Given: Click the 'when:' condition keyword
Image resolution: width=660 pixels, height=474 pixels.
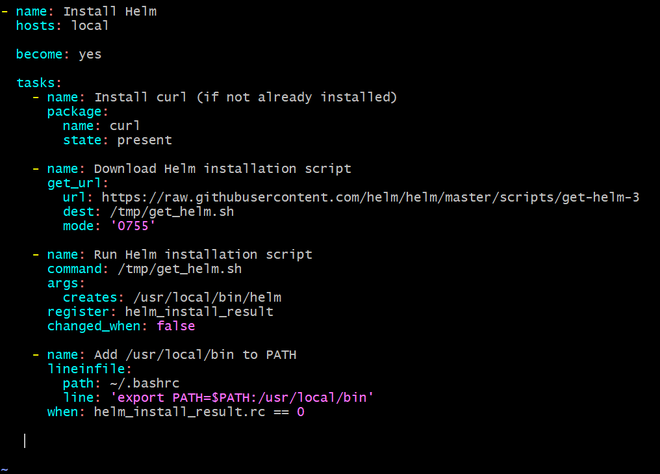Looking at the screenshot, I should tap(66, 412).
